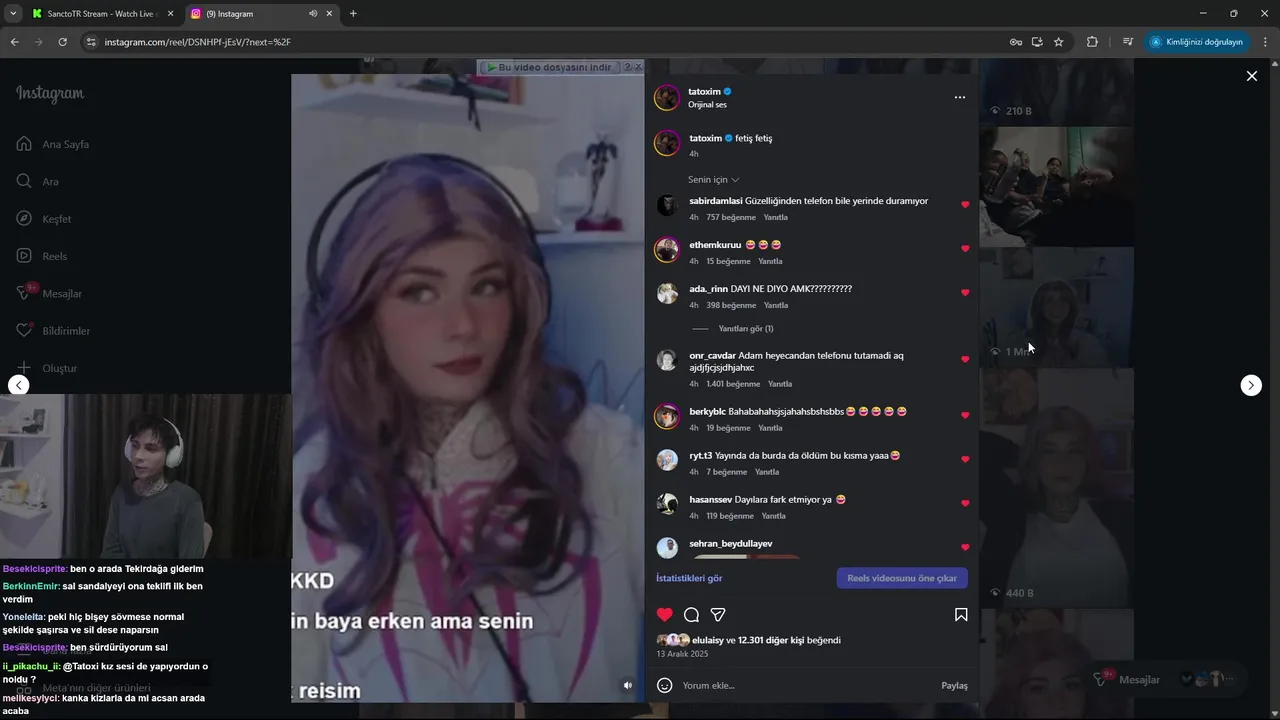Viewport: 1280px width, 720px height.
Task: Like the ryt.t3 comment heart
Action: [x=965, y=459]
